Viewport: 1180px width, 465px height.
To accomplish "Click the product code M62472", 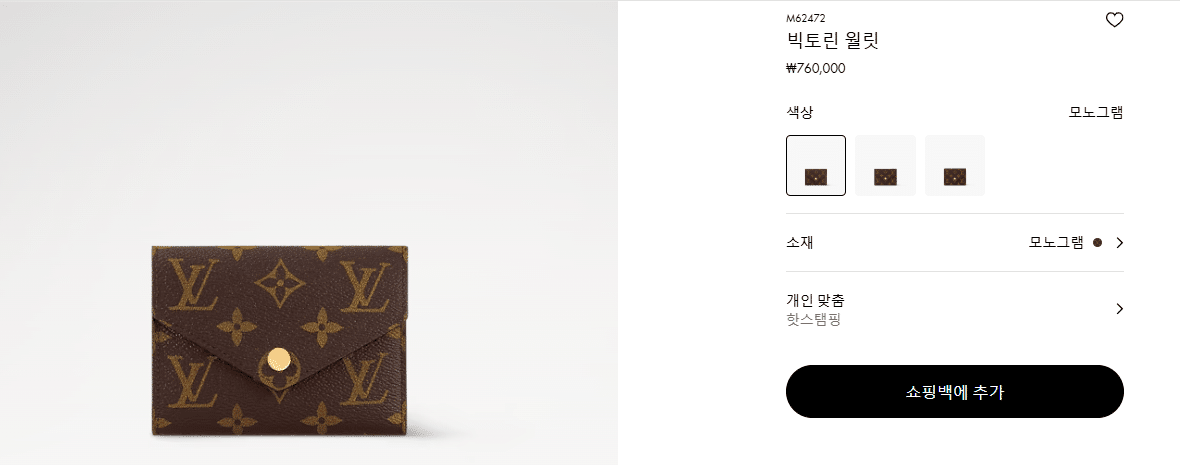I will coord(805,18).
